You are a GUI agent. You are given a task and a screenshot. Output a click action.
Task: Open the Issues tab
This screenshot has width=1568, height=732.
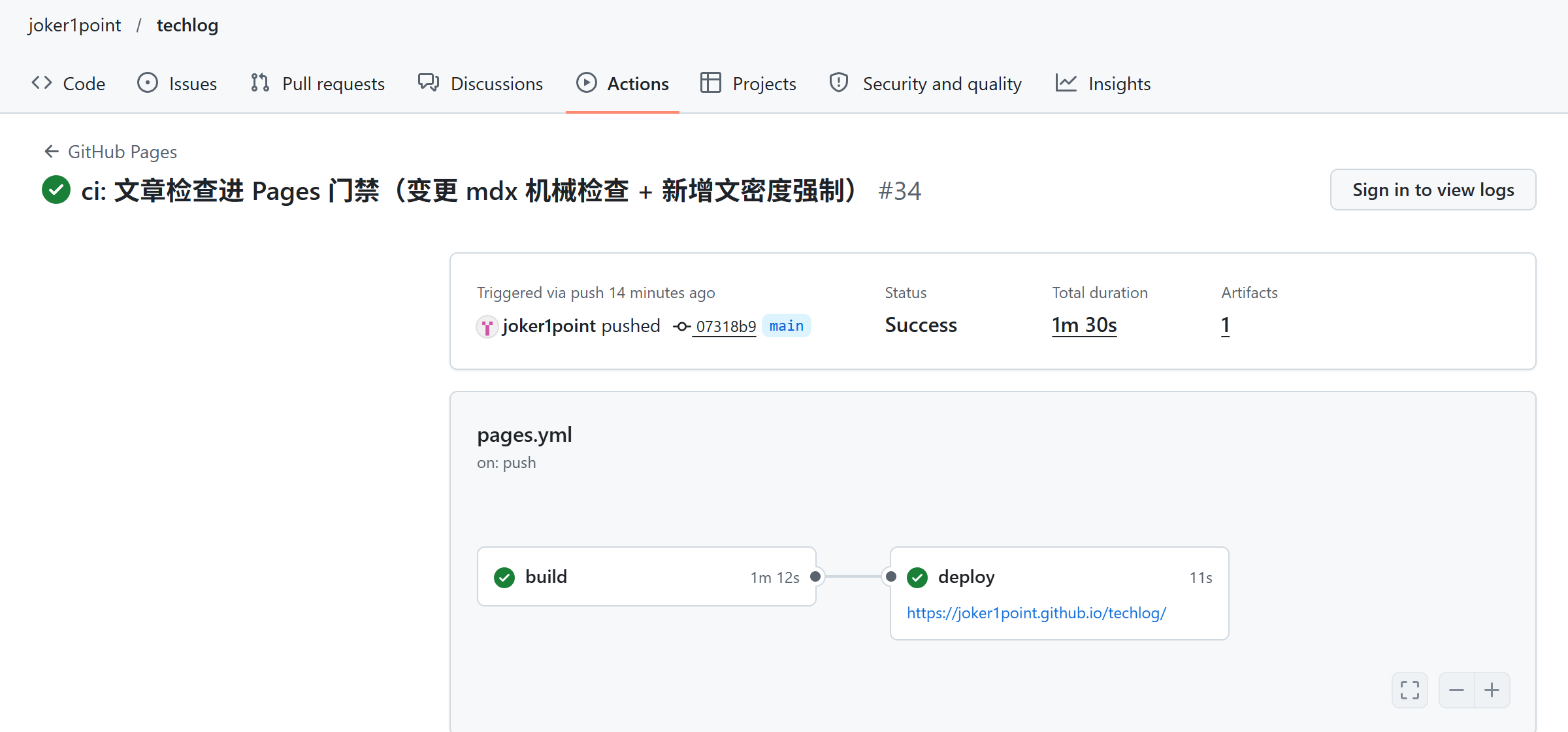pos(177,84)
